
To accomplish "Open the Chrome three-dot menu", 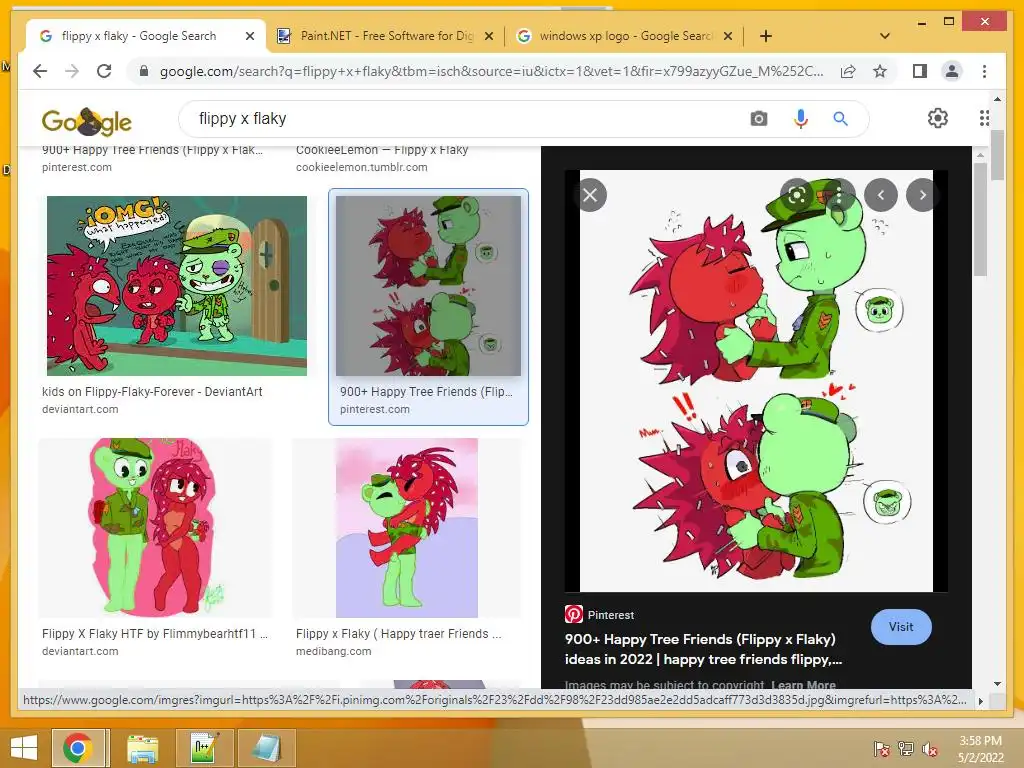I will point(984,71).
